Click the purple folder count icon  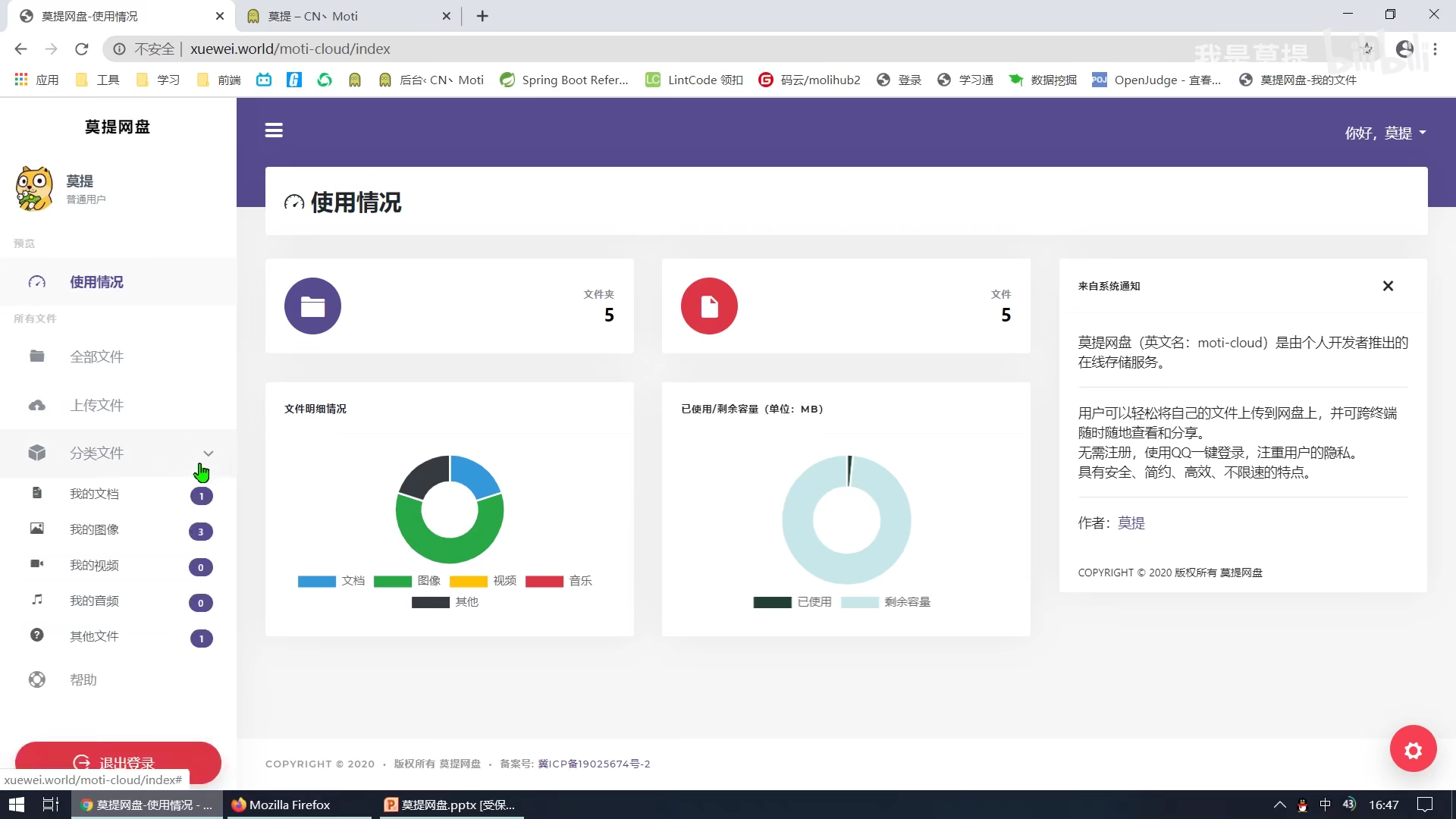[312, 306]
